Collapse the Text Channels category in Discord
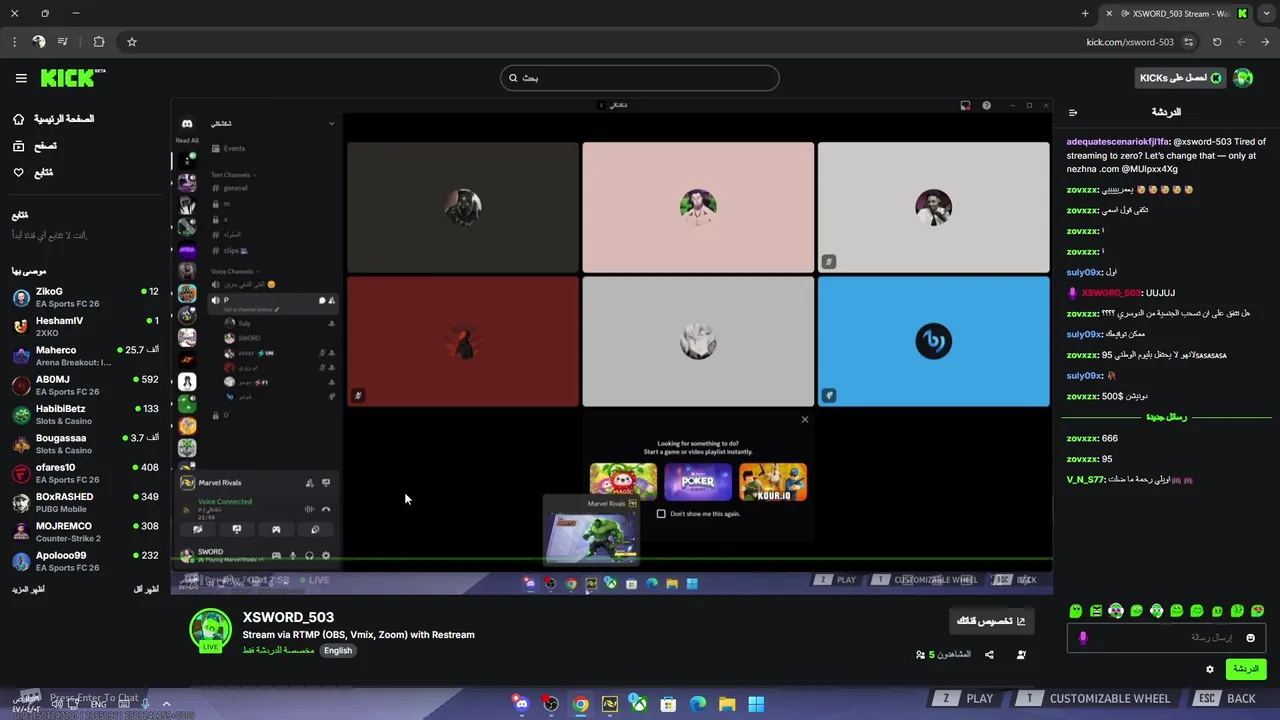Screen dimensions: 1280x720 [x=232, y=175]
